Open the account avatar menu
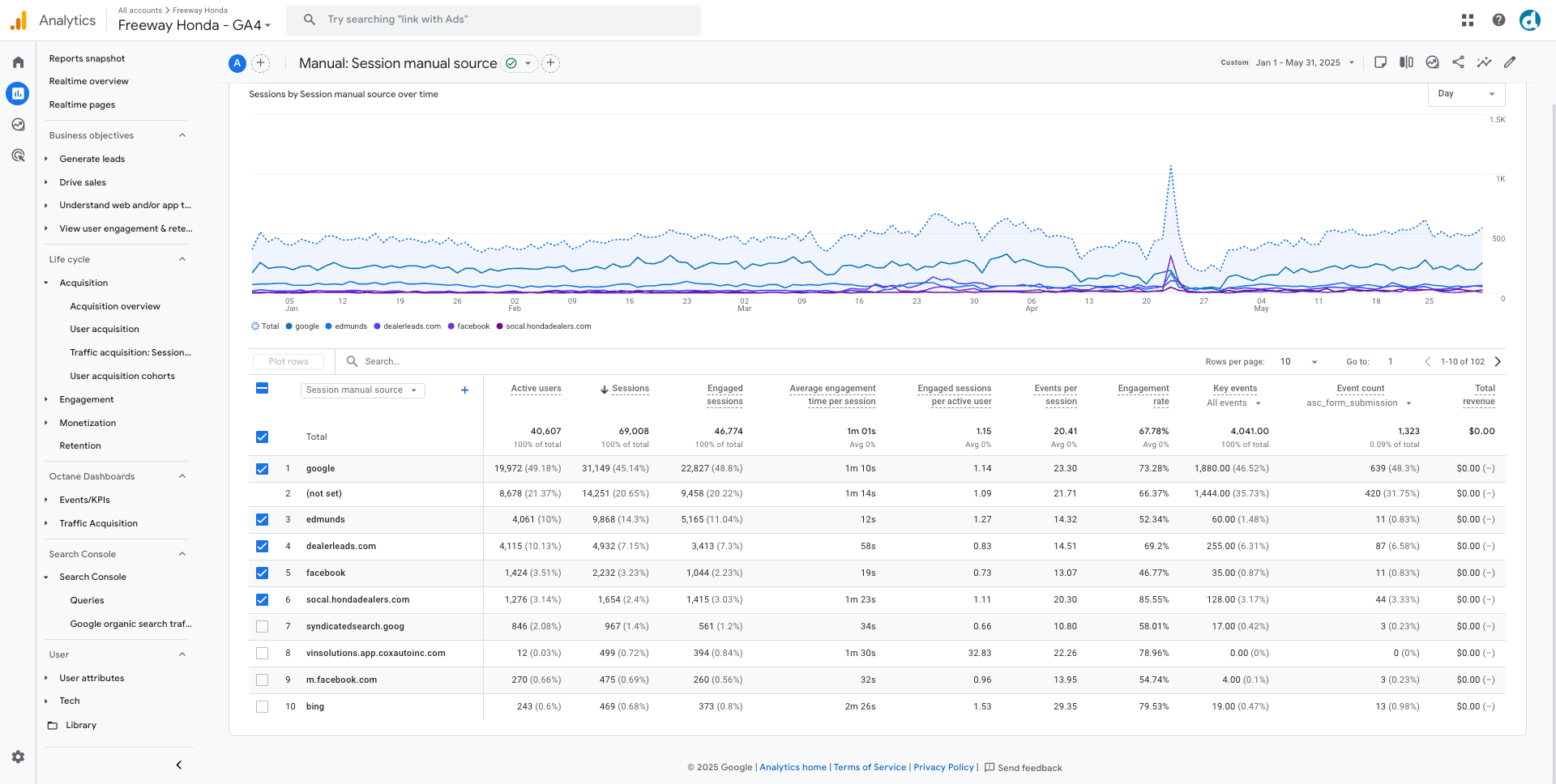 pos(1529,20)
